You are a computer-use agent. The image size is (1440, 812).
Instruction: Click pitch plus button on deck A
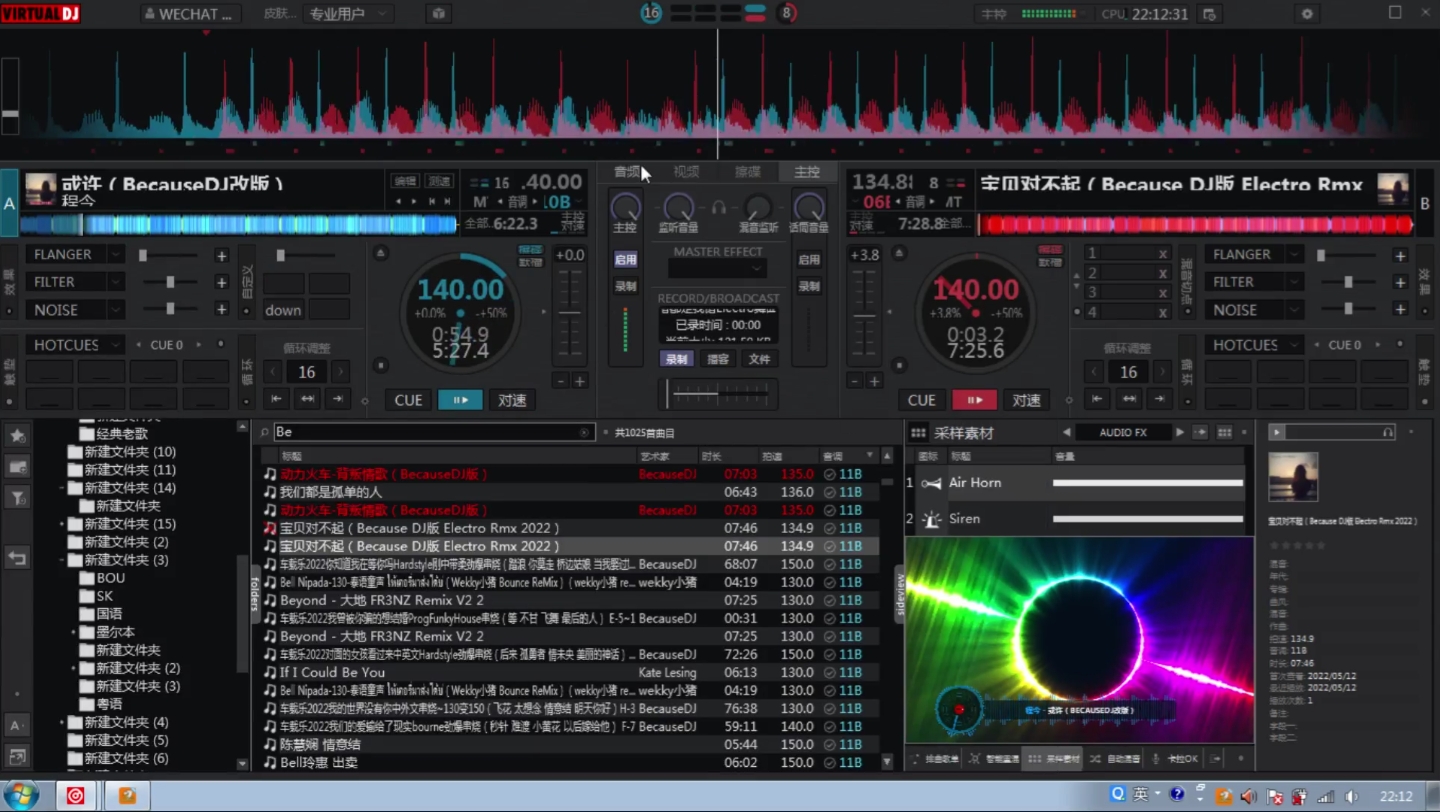(579, 381)
